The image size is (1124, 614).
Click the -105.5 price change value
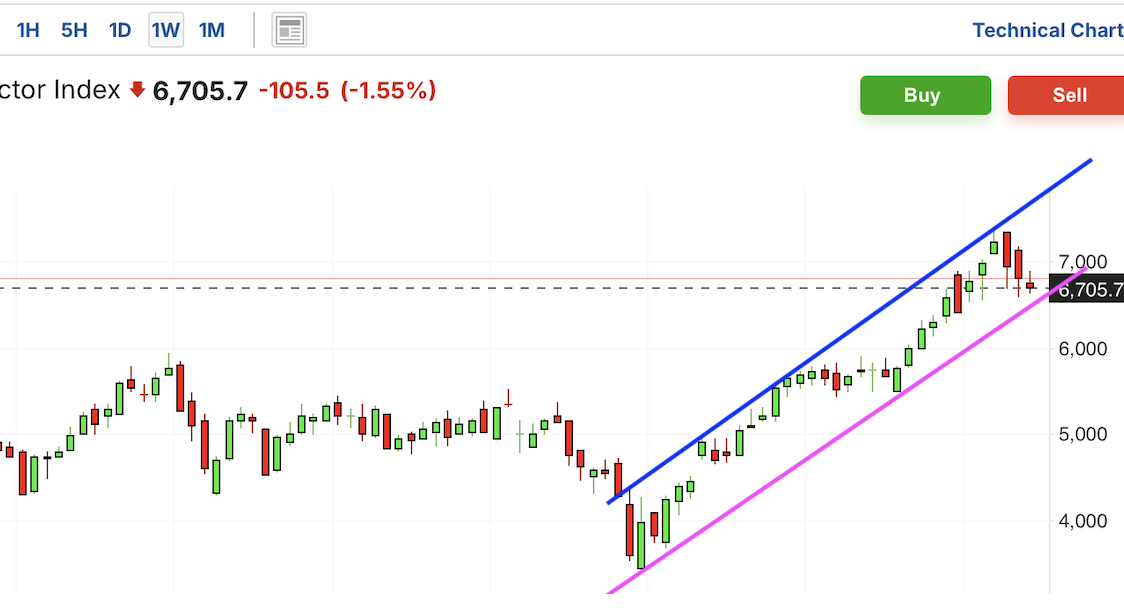[x=294, y=91]
